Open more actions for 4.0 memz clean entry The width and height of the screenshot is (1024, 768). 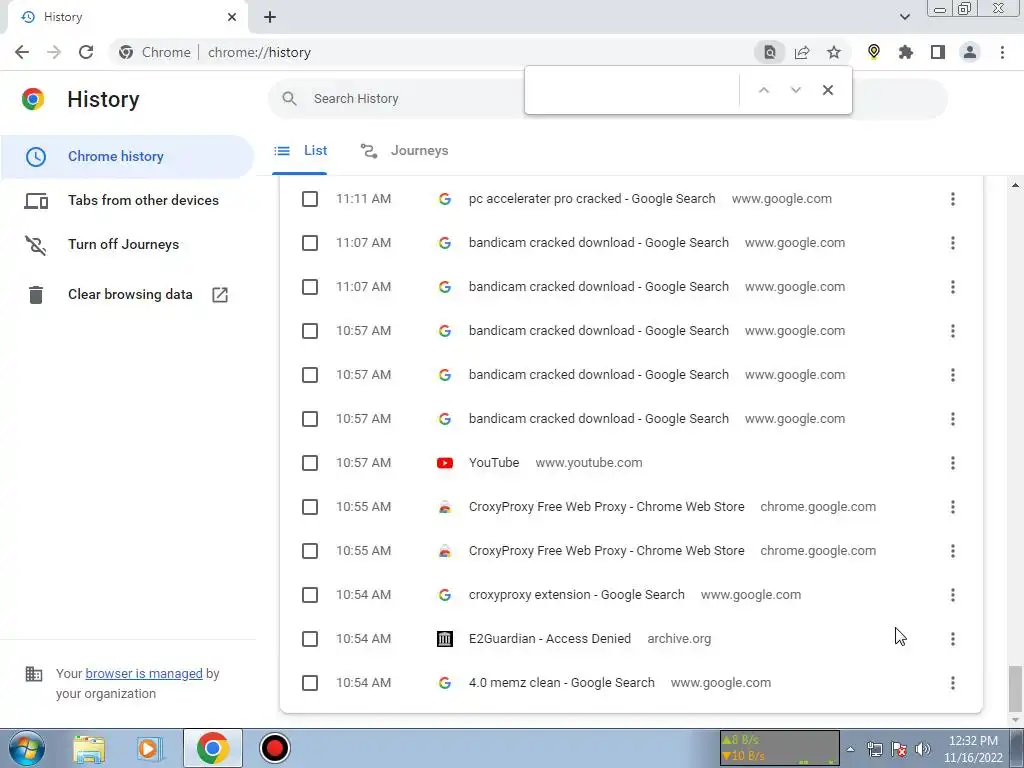coord(953,683)
